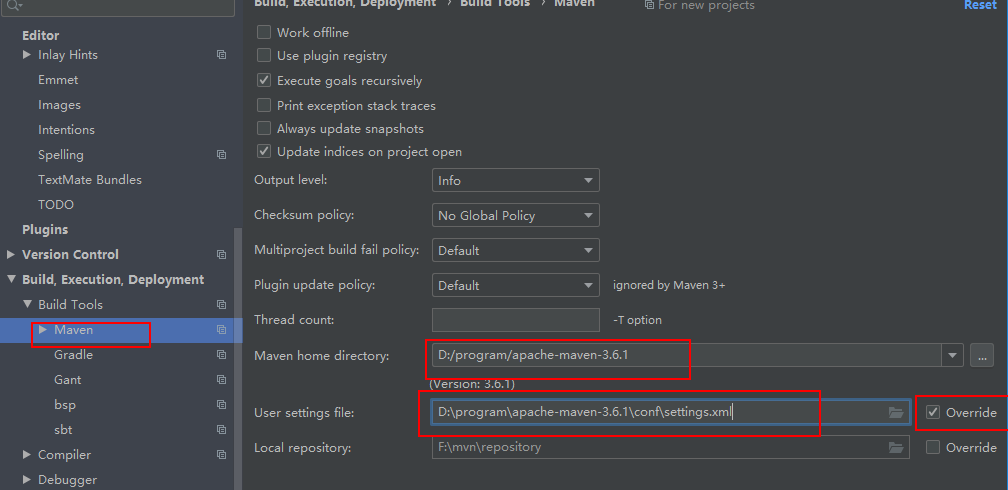Toggle Always update snapshots checkbox

tap(265, 129)
